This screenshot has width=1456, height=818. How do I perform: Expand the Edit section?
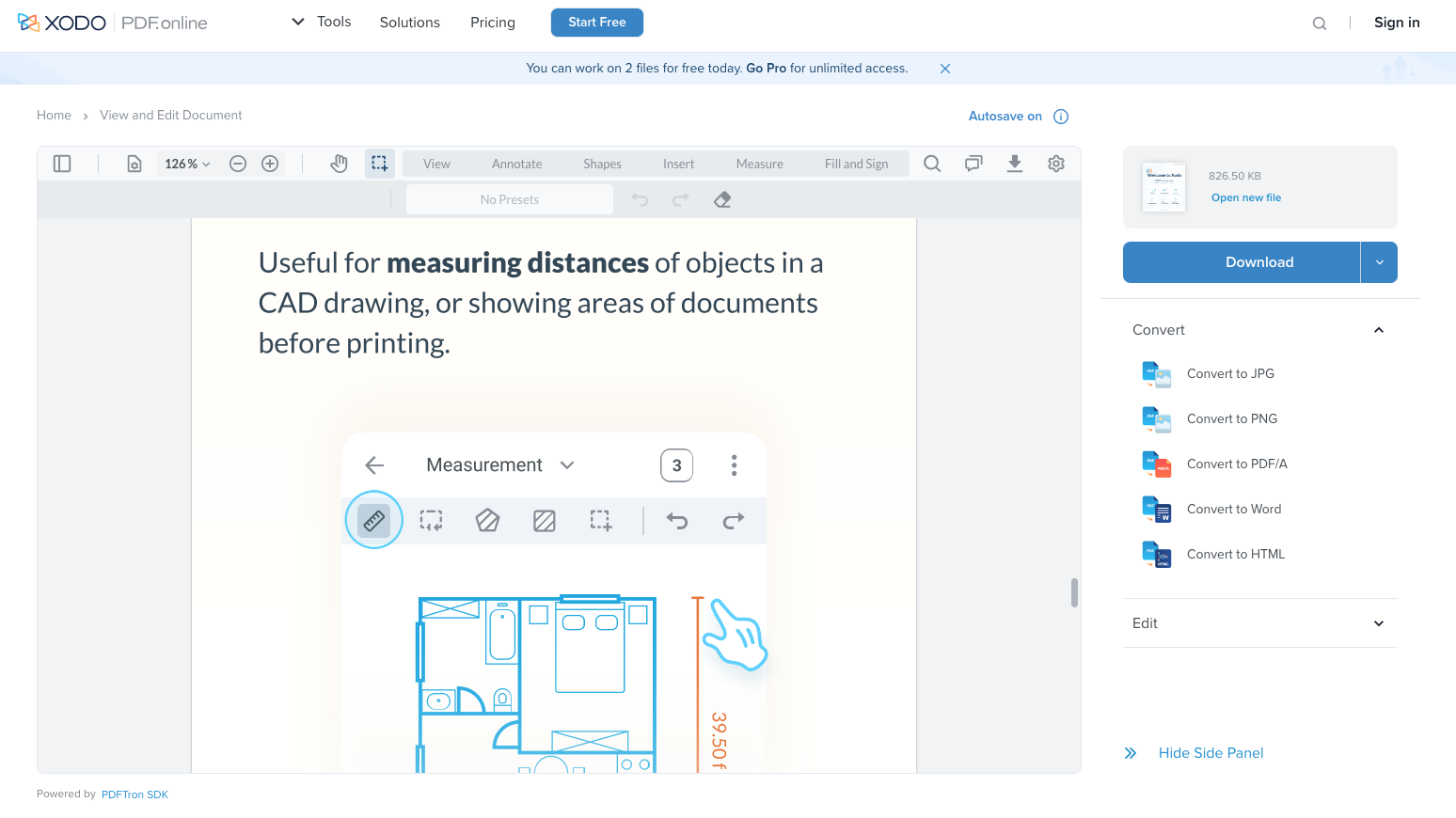coord(1379,623)
